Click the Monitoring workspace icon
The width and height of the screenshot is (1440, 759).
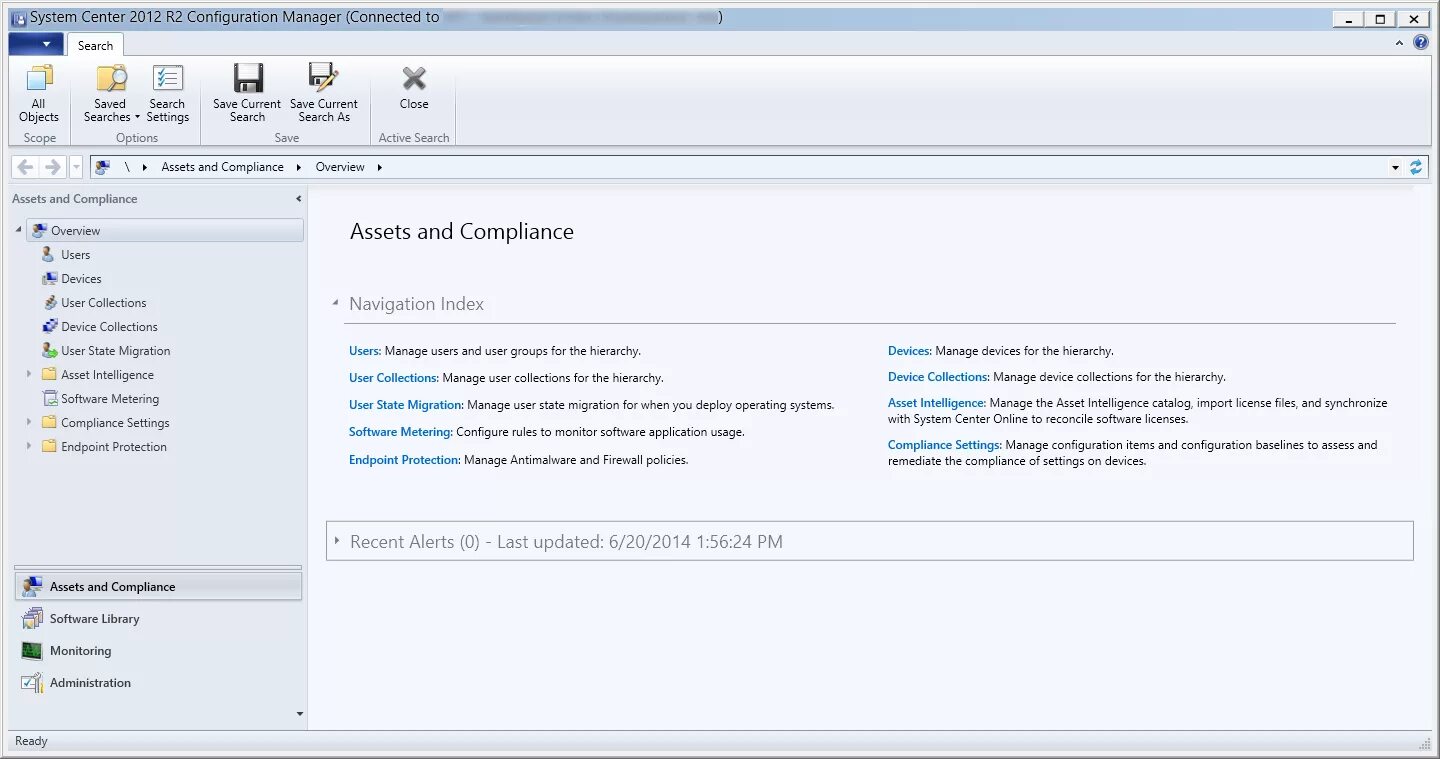32,651
